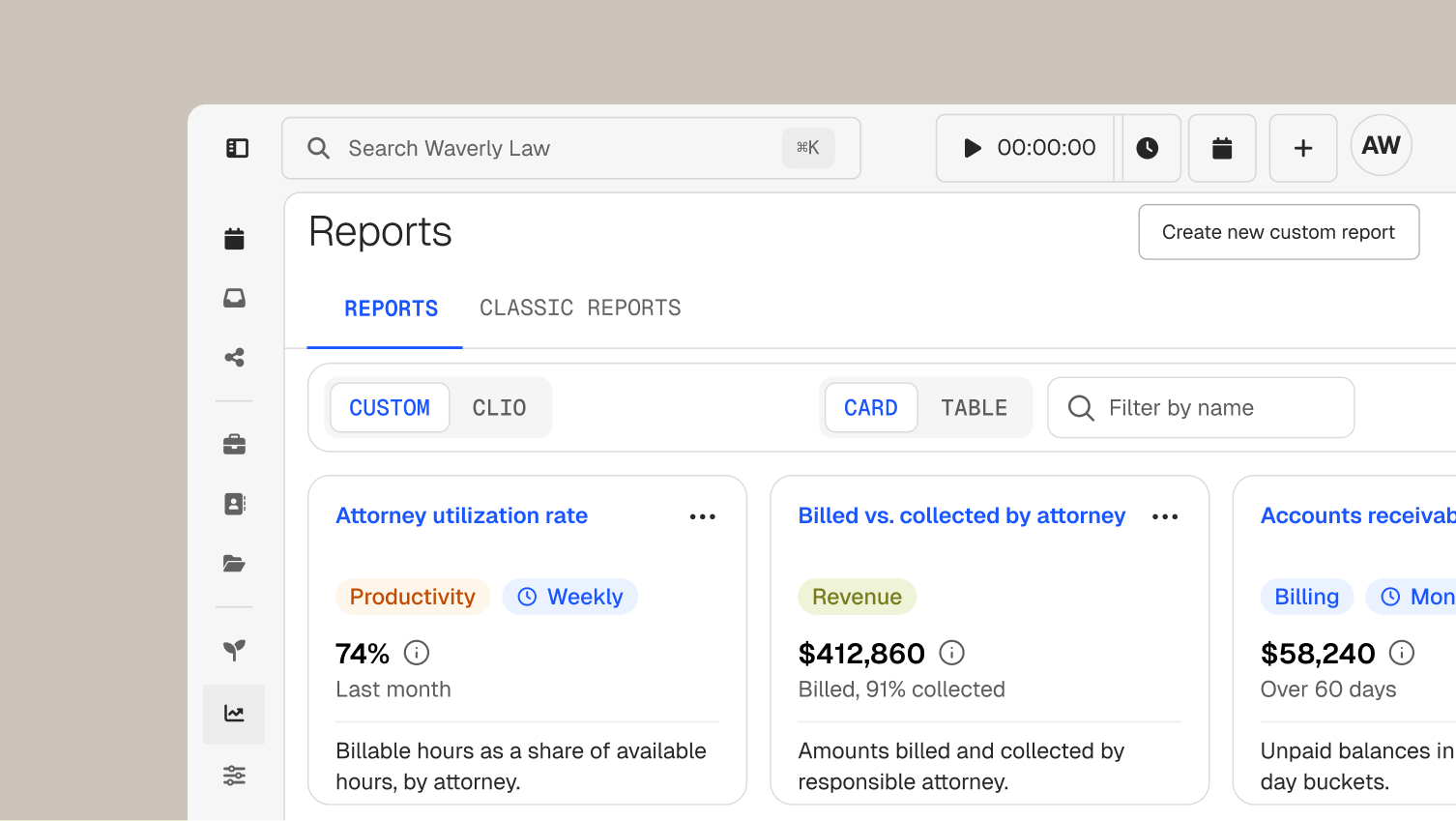The height and width of the screenshot is (821, 1456).
Task: Click info icon next to 74%
Action: [x=417, y=653]
